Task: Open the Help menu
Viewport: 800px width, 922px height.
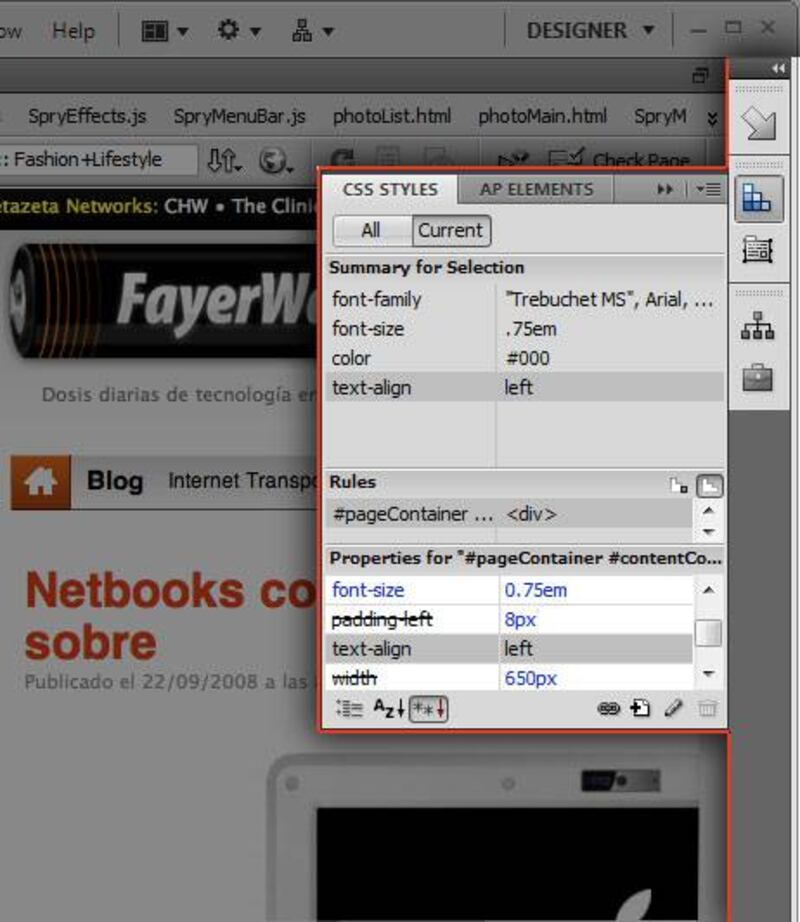Action: click(73, 31)
